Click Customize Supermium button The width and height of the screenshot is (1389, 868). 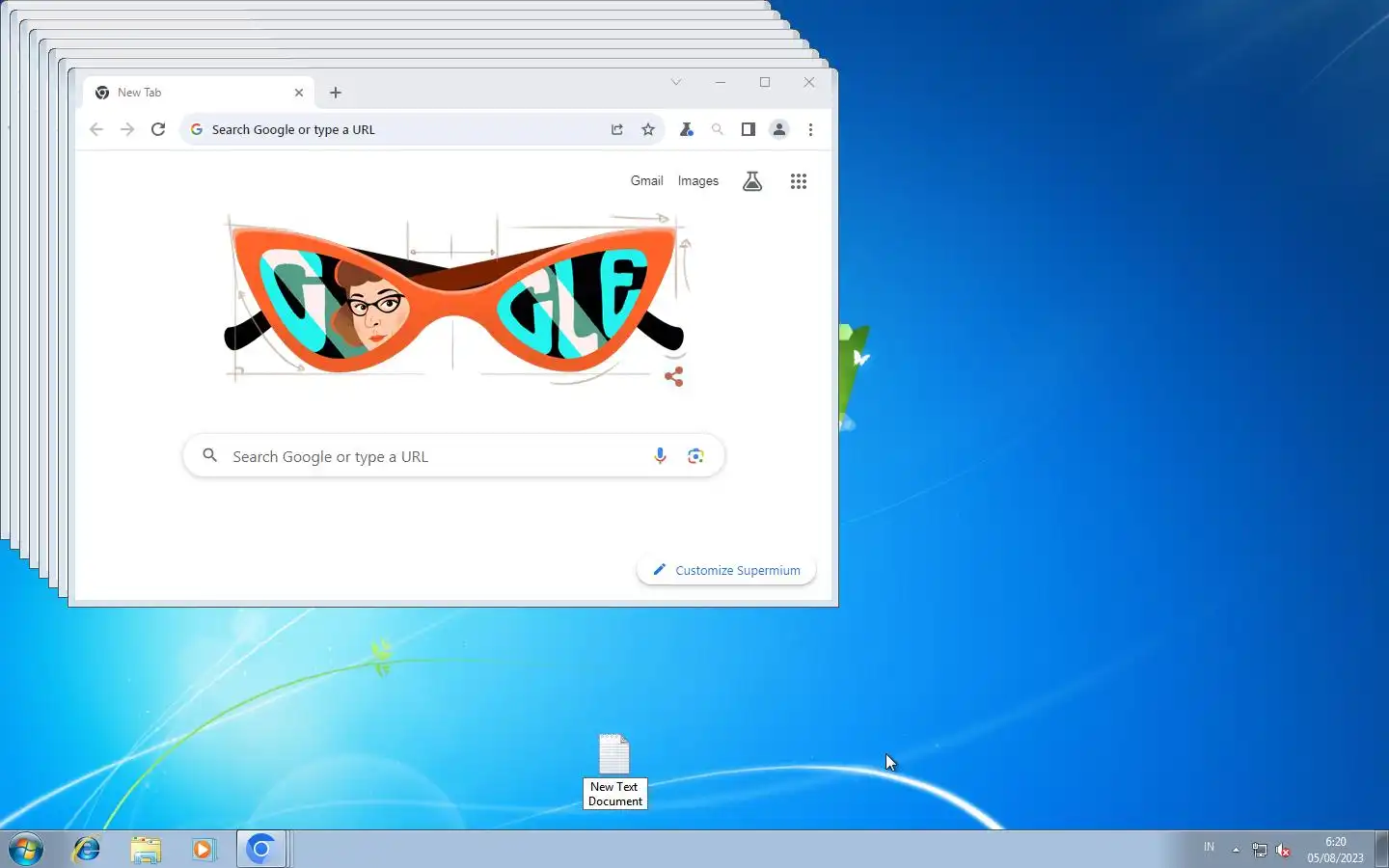(x=726, y=570)
